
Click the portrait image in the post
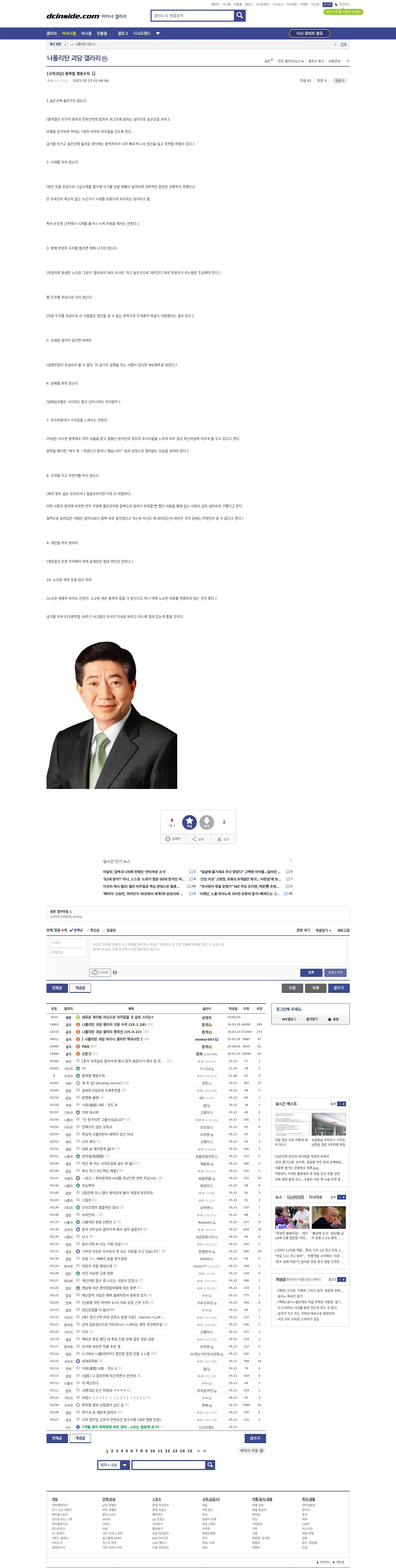tap(112, 714)
